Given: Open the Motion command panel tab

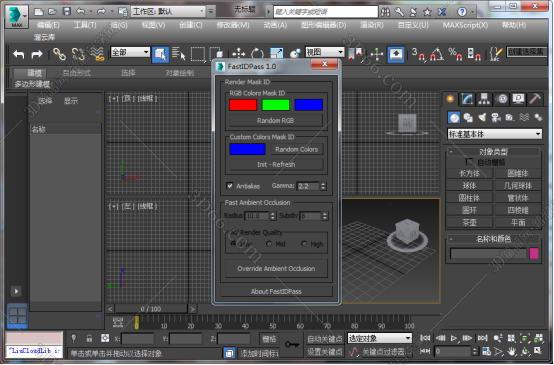Looking at the screenshot, I should (x=502, y=99).
